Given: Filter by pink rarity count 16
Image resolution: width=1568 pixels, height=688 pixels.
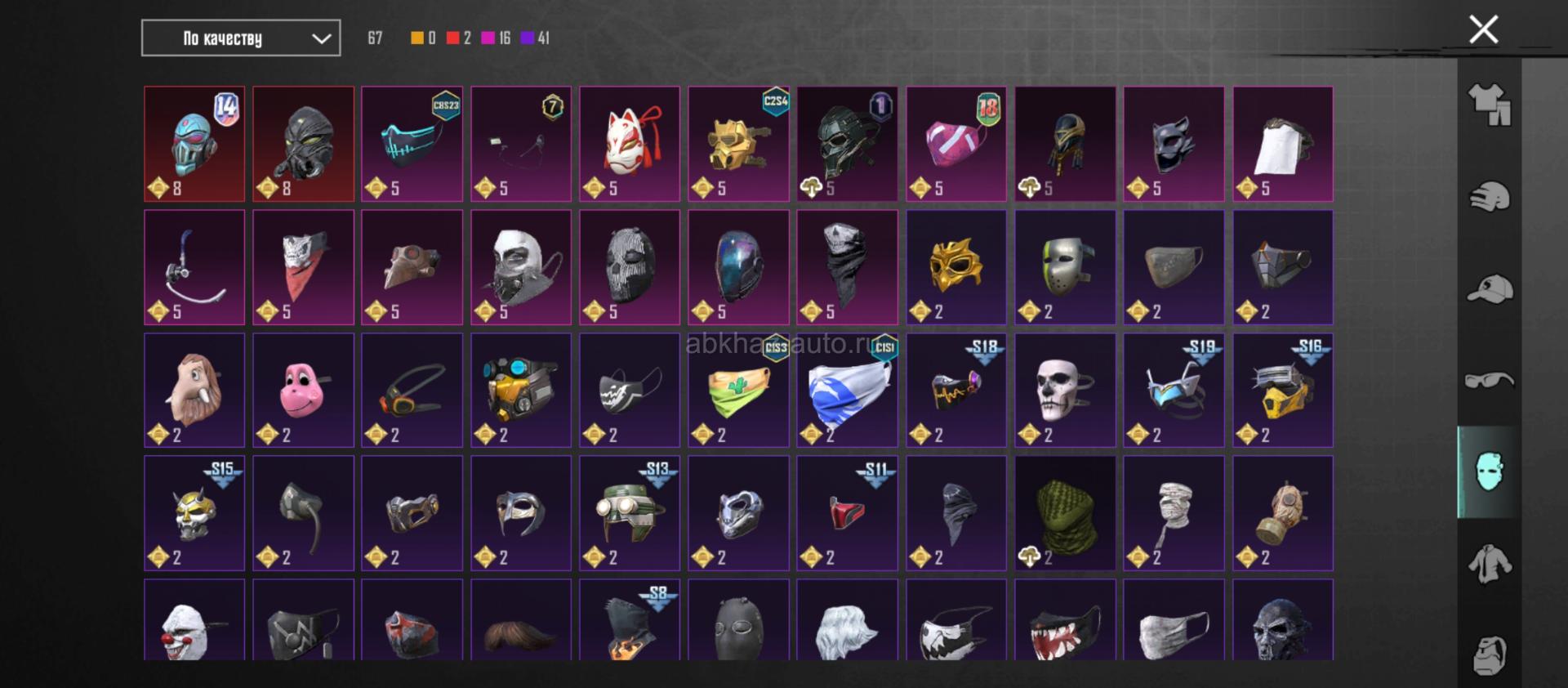Looking at the screenshot, I should [497, 38].
